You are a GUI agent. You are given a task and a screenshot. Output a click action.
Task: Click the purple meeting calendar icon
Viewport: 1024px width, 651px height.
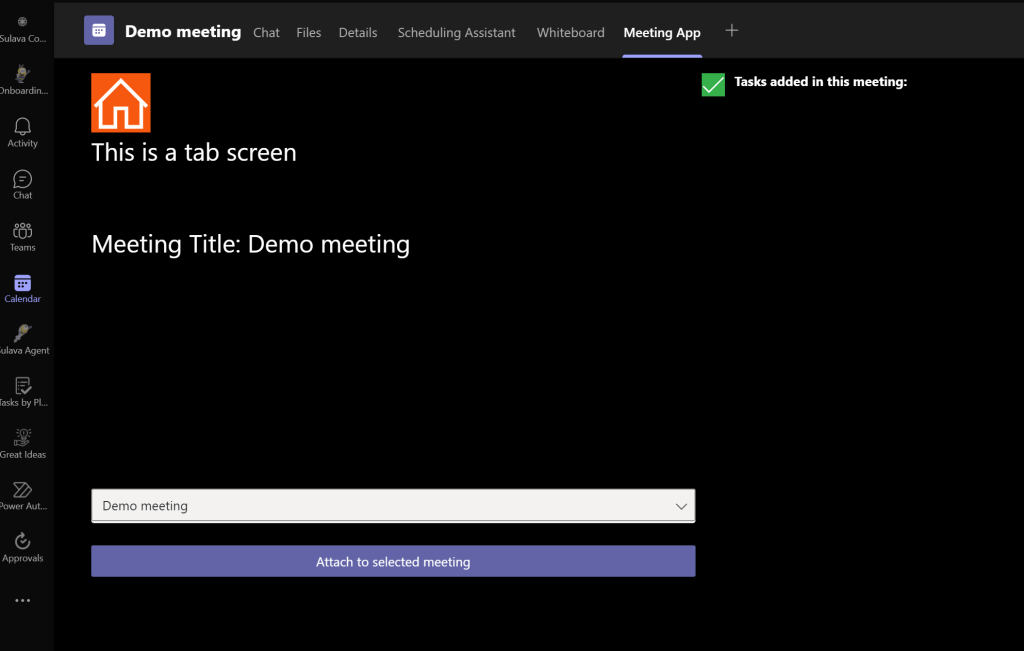point(99,31)
